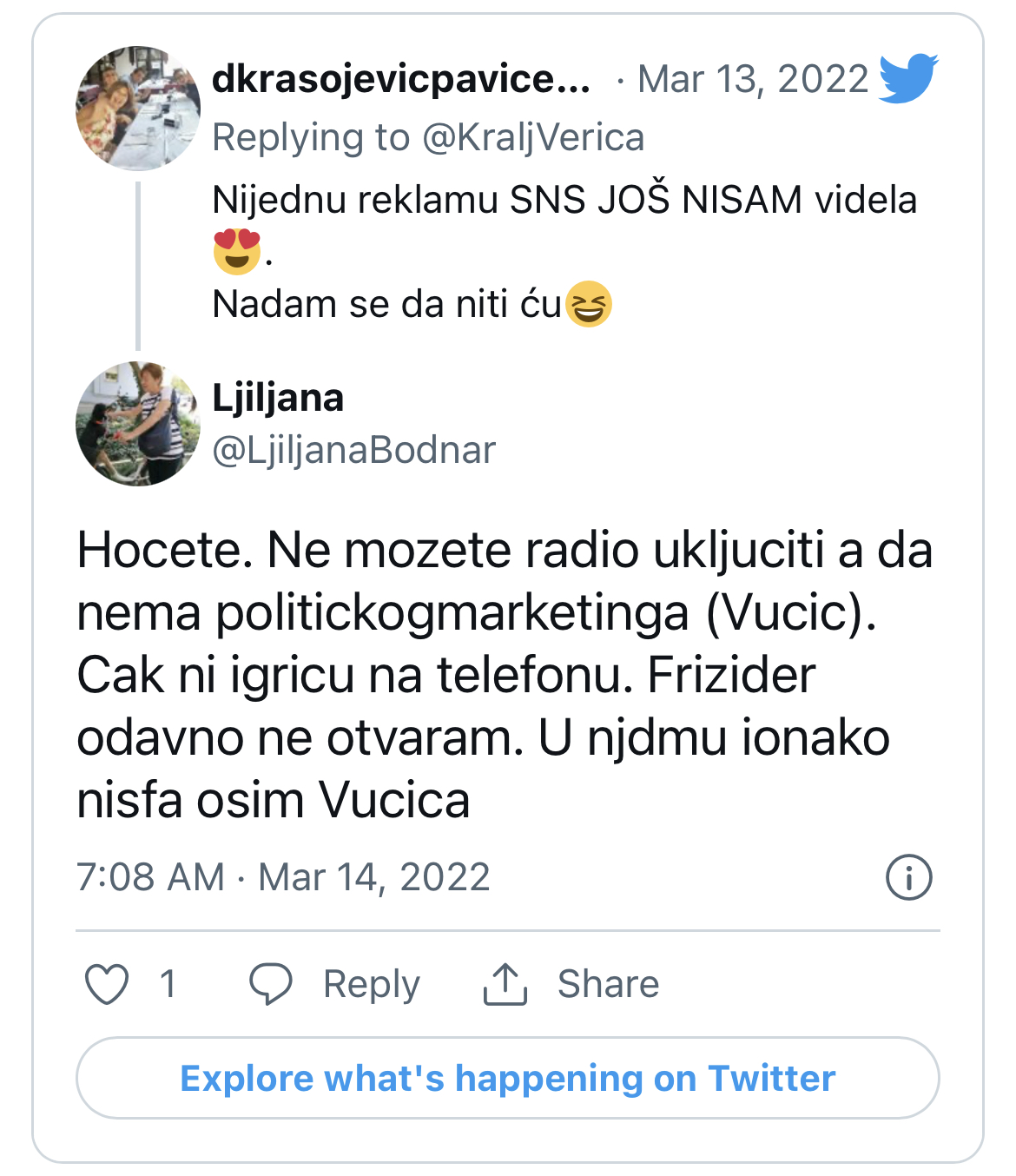The height and width of the screenshot is (1176, 1016).
Task: Click the share upload arrow icon
Action: [x=505, y=984]
